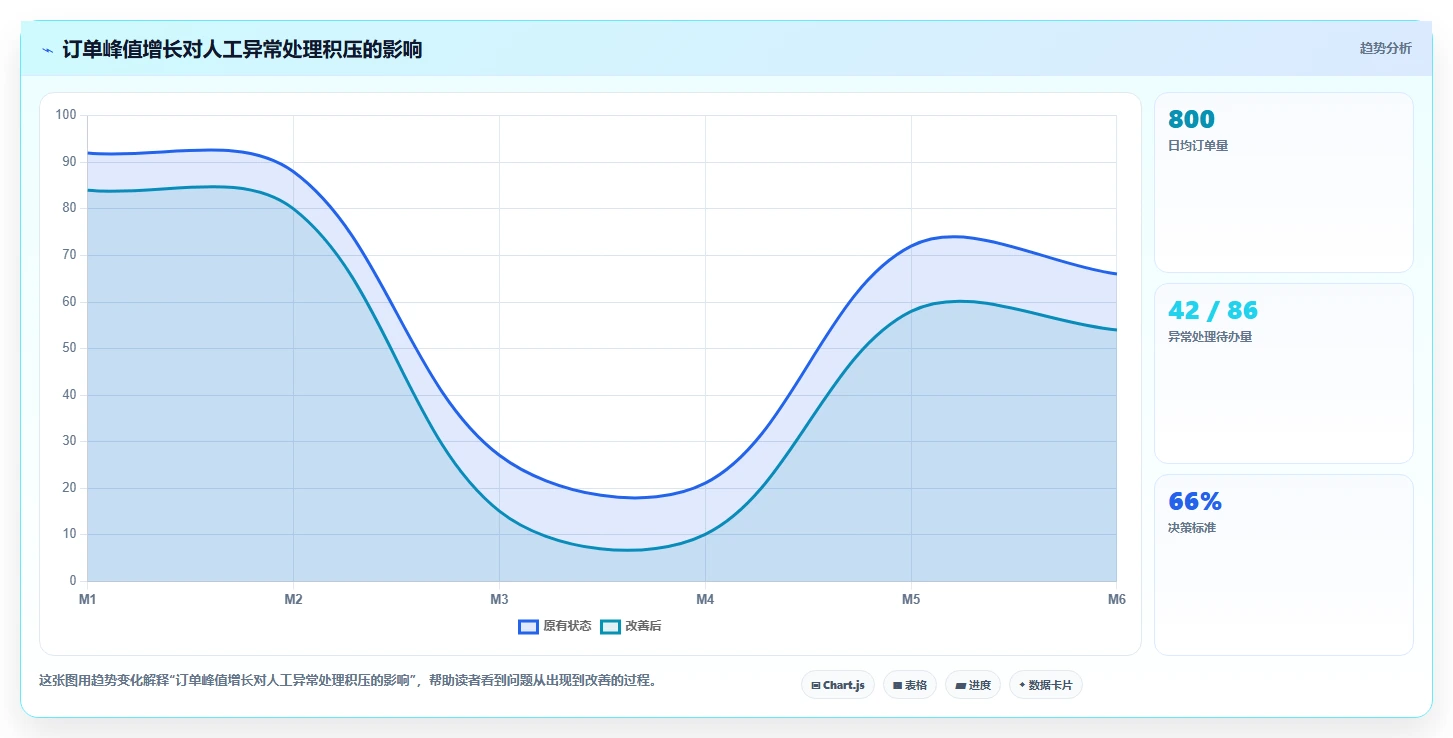Select the 表格 tag chip
The width and height of the screenshot is (1453, 738).
pyautogui.click(x=910, y=685)
